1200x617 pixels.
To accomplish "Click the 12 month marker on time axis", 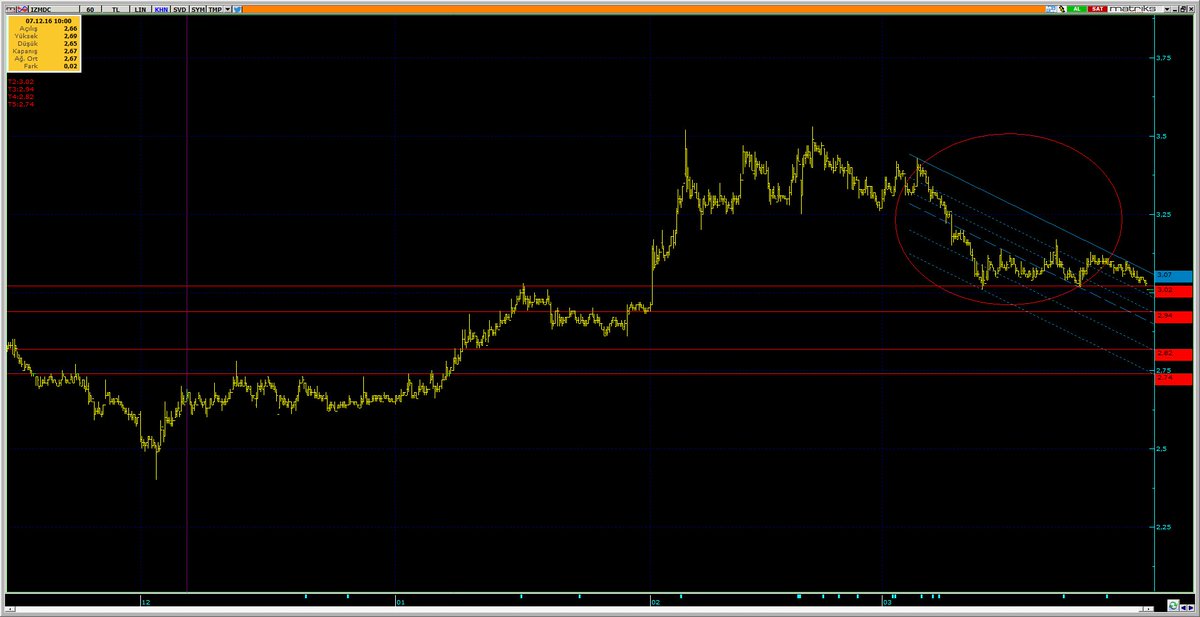I will 145,603.
